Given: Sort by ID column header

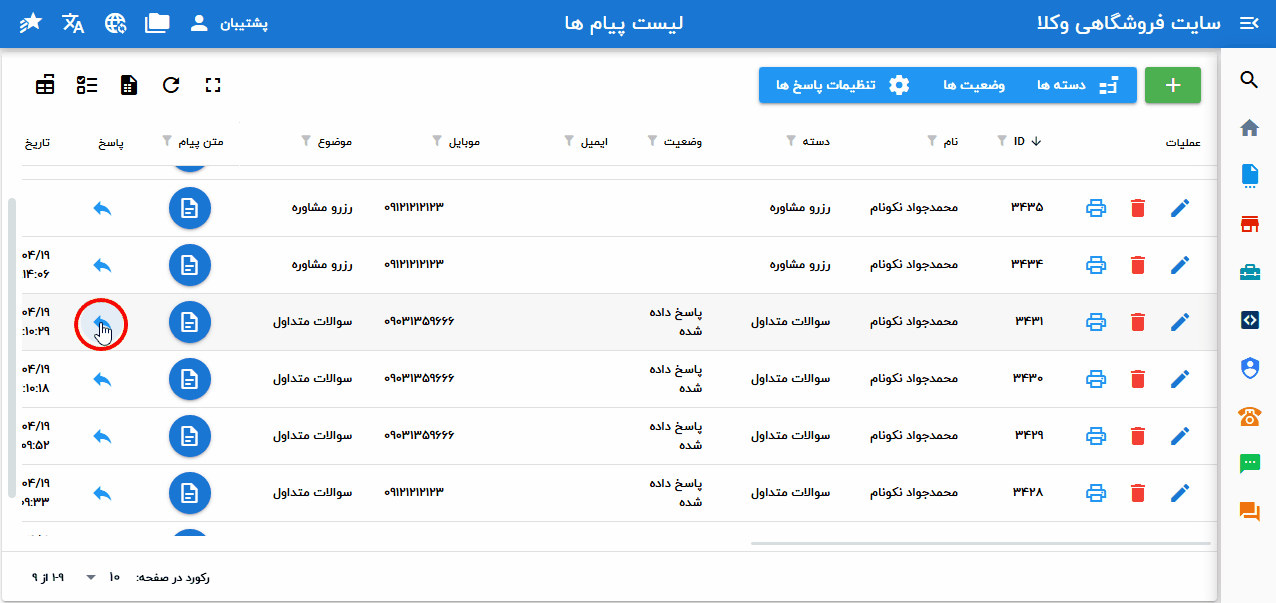Looking at the screenshot, I should [x=1018, y=141].
